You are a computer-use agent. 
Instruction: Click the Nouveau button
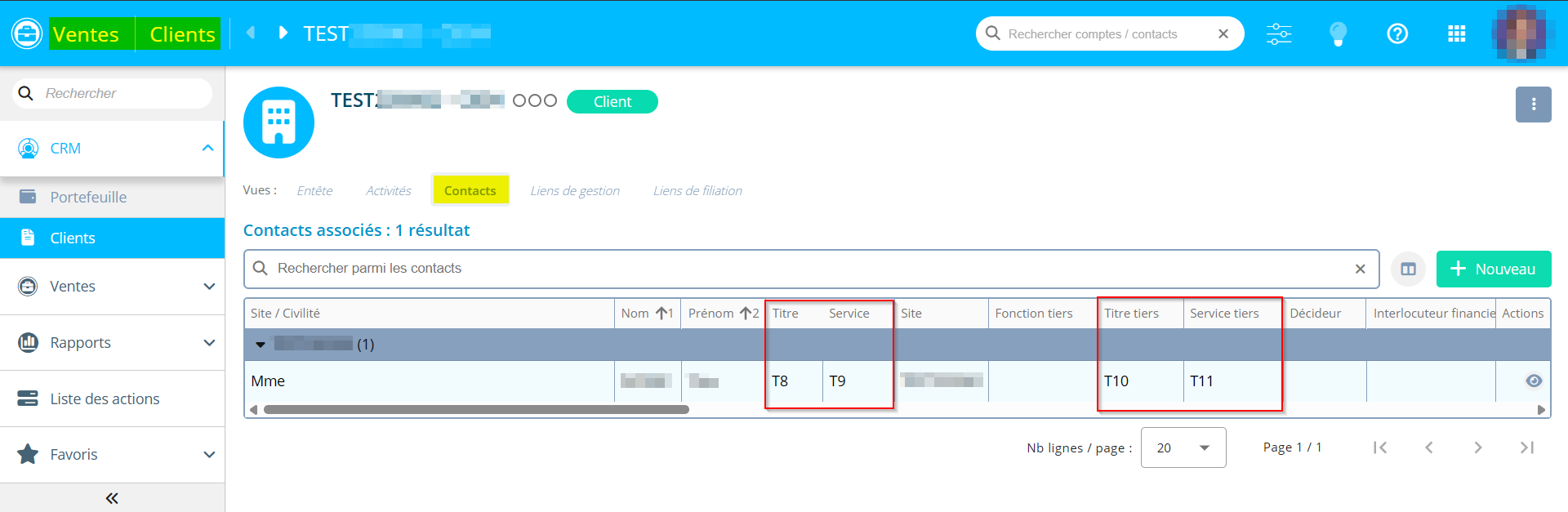[1493, 269]
